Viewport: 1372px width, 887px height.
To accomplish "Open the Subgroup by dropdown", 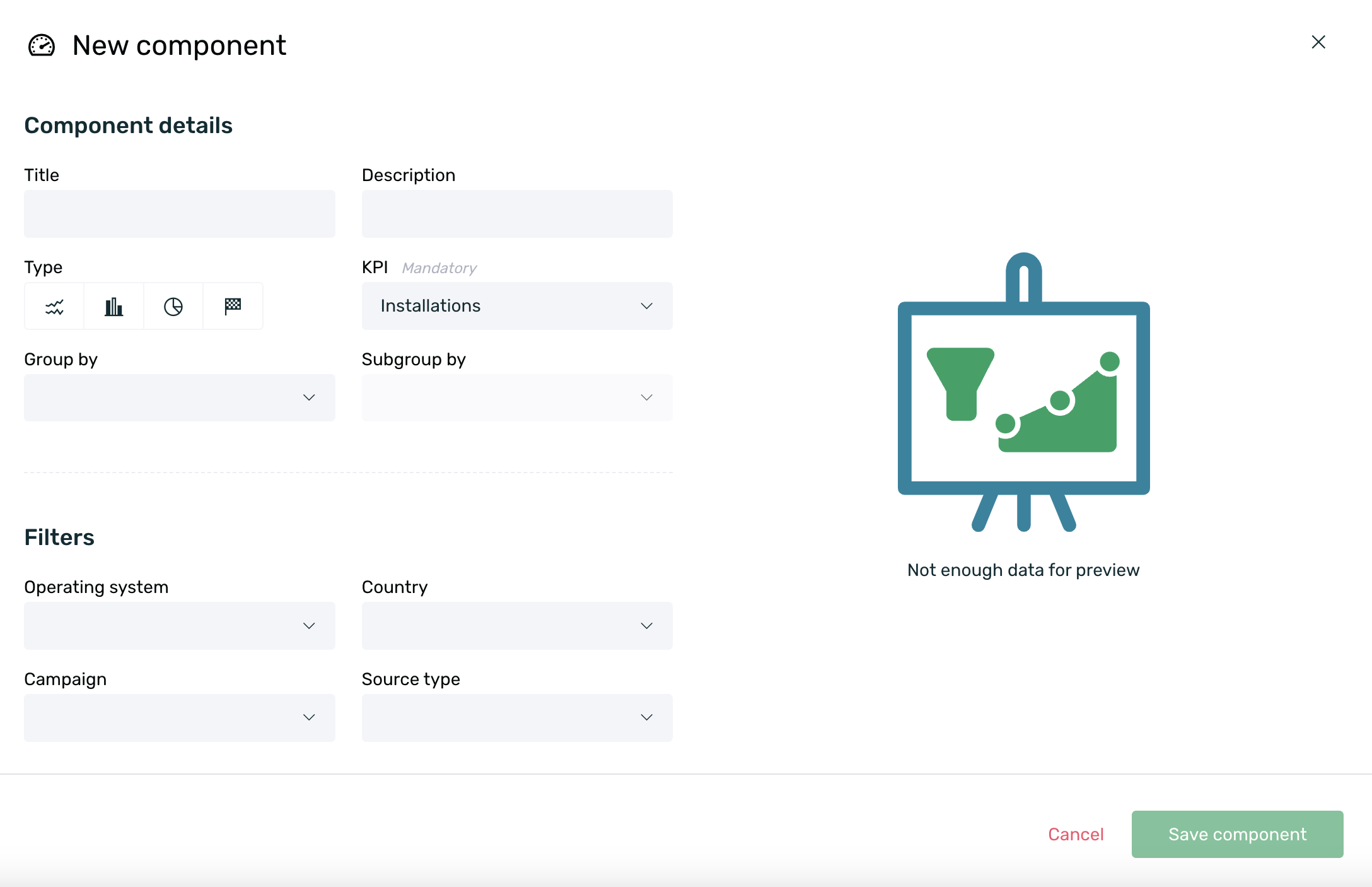I will [x=516, y=397].
